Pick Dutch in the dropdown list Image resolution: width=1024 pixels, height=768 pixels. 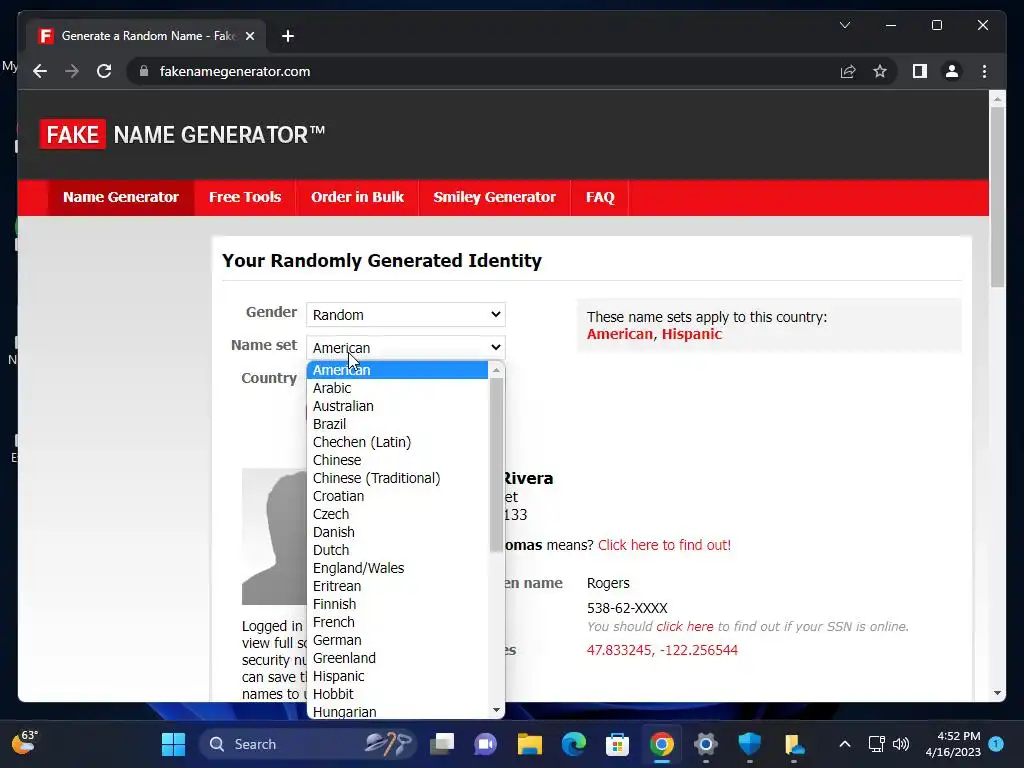(x=398, y=550)
